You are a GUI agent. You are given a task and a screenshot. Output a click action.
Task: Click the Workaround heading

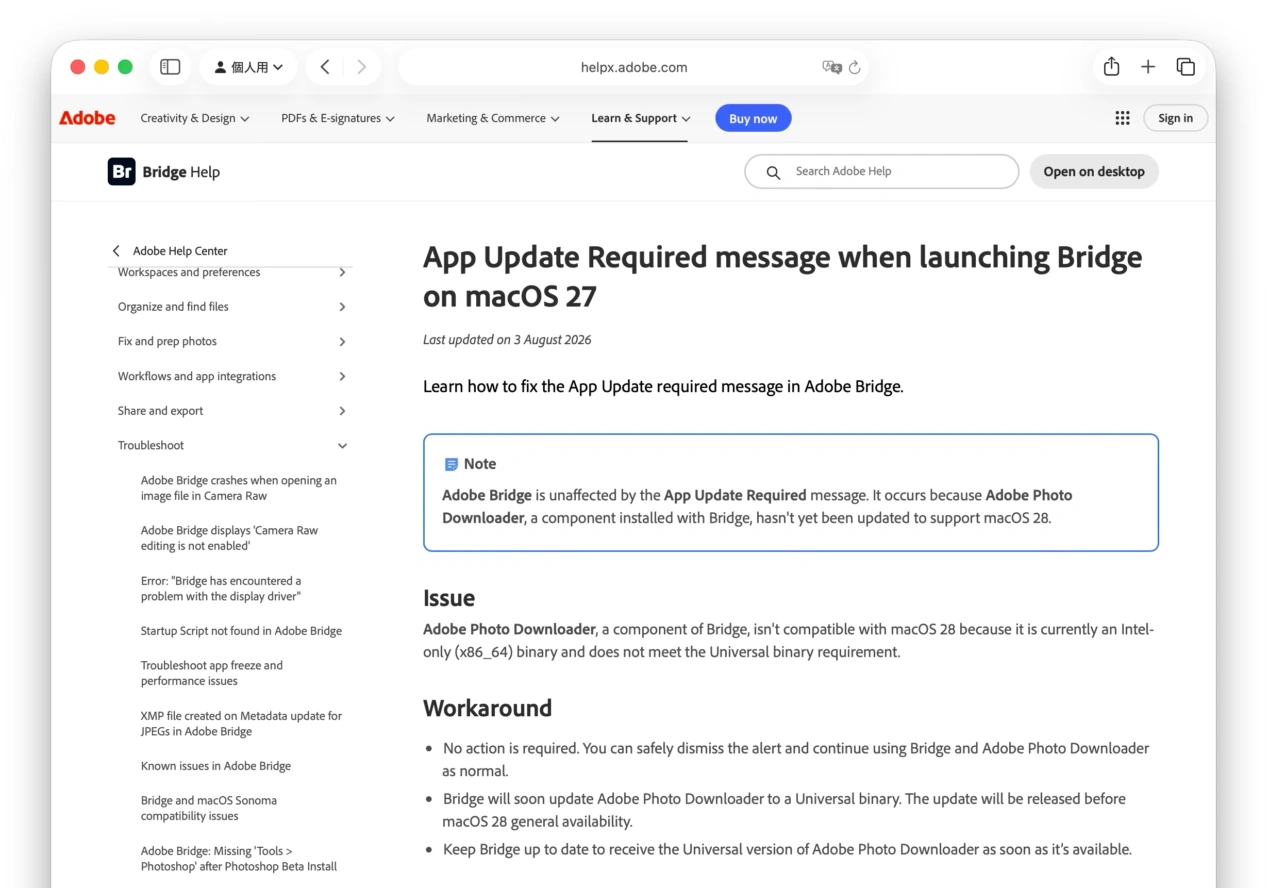[487, 708]
